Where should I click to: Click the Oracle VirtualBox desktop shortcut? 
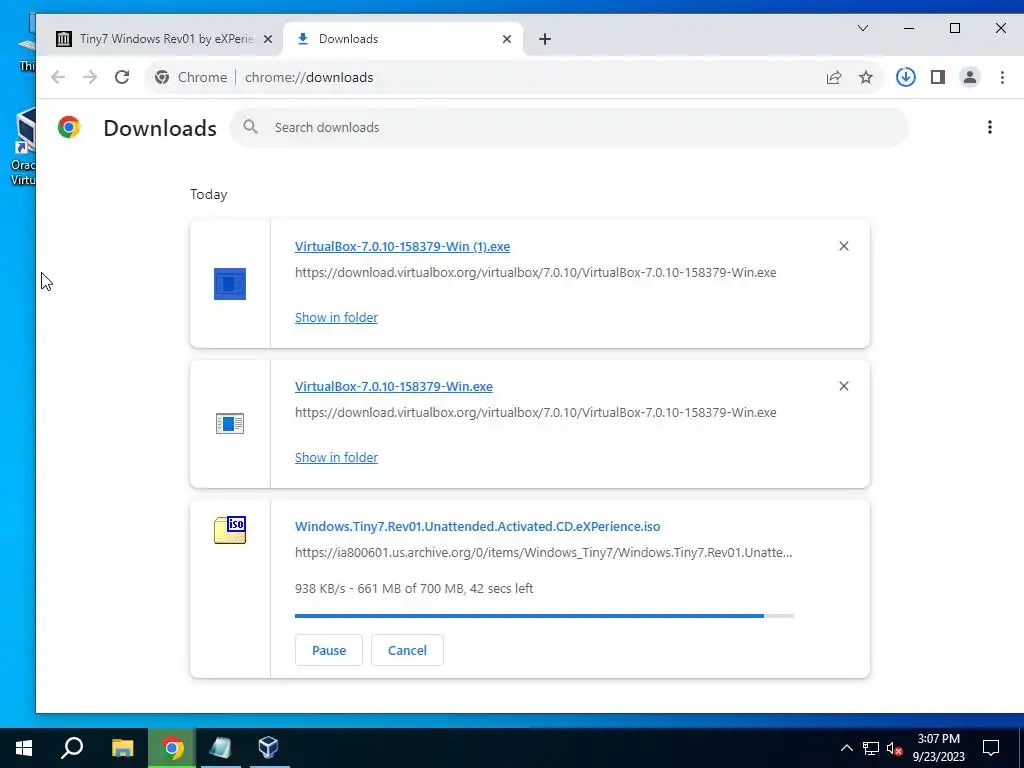23,147
